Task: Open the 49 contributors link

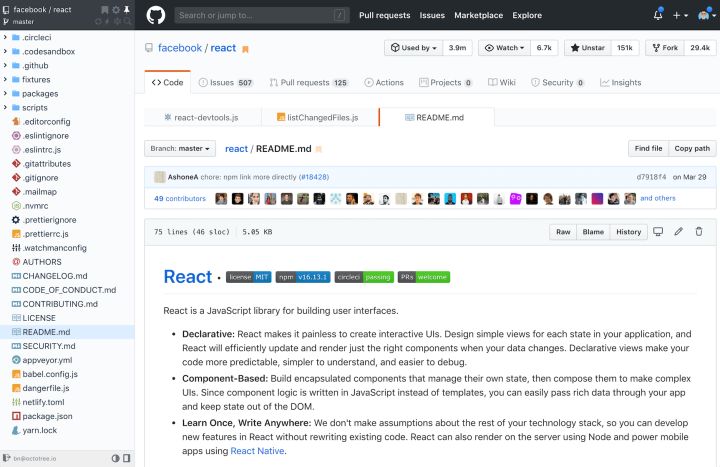Action: pyautogui.click(x=180, y=198)
